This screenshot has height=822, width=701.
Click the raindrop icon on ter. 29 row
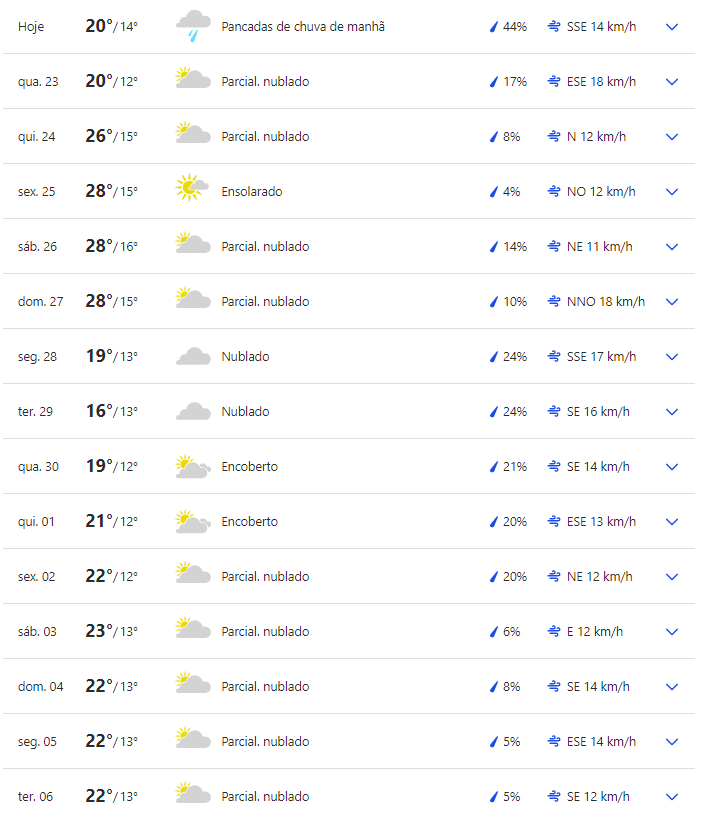click(493, 412)
